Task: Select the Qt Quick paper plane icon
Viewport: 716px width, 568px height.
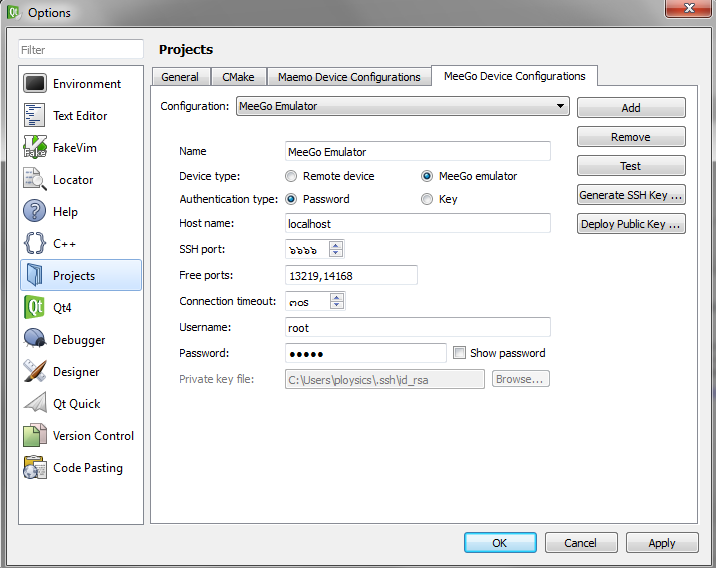Action: click(x=35, y=403)
